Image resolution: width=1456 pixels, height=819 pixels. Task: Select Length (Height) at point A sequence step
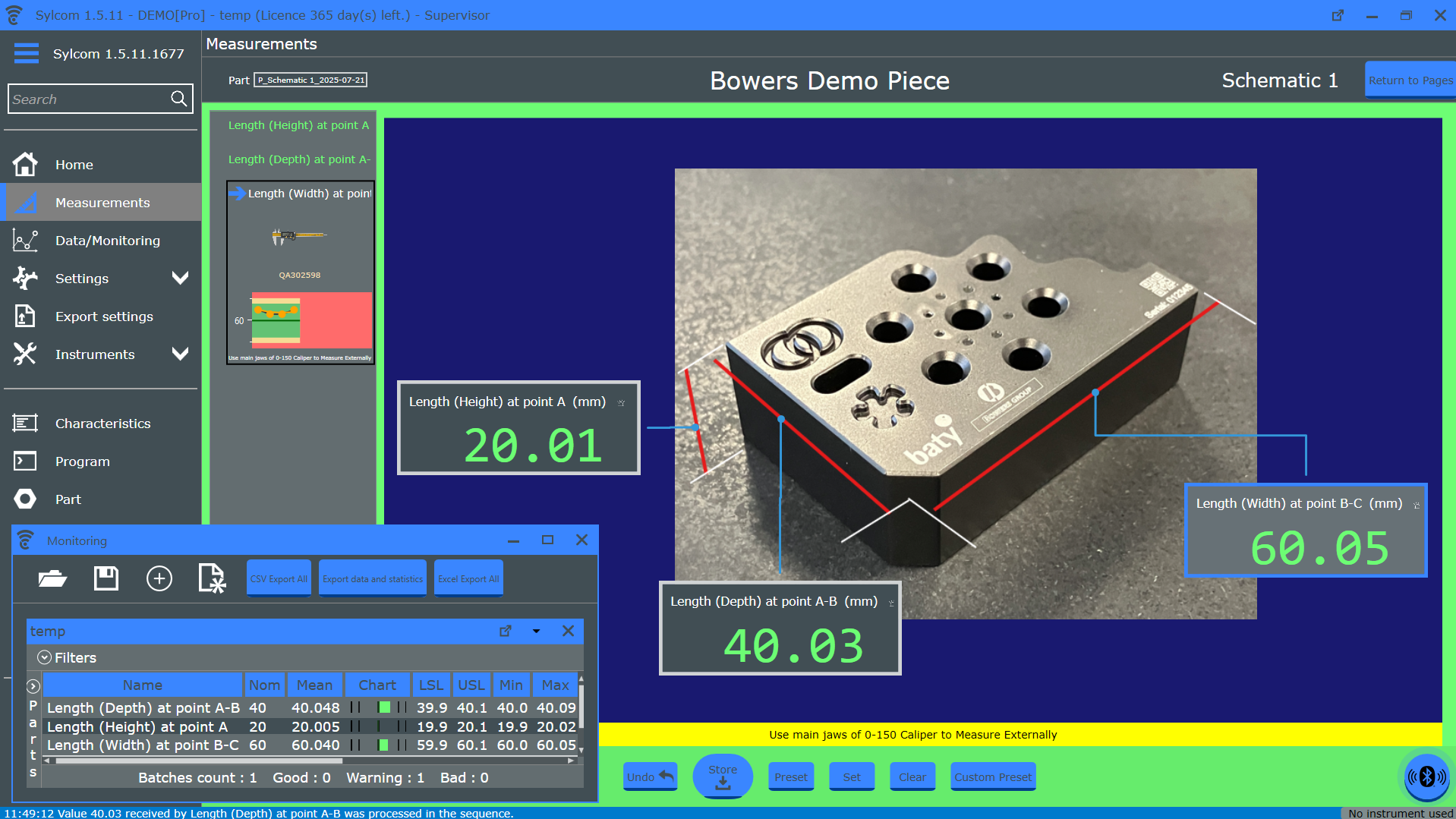click(298, 125)
